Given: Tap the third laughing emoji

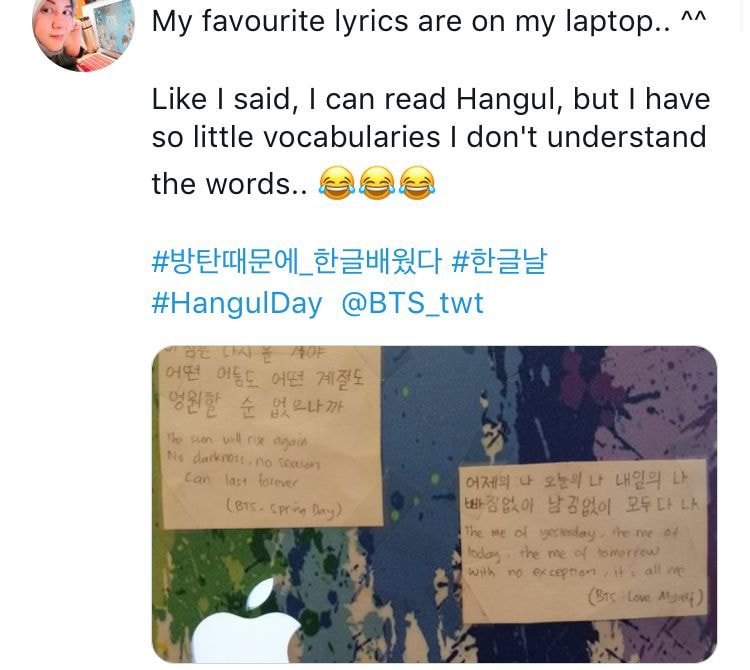Looking at the screenshot, I should [417, 183].
